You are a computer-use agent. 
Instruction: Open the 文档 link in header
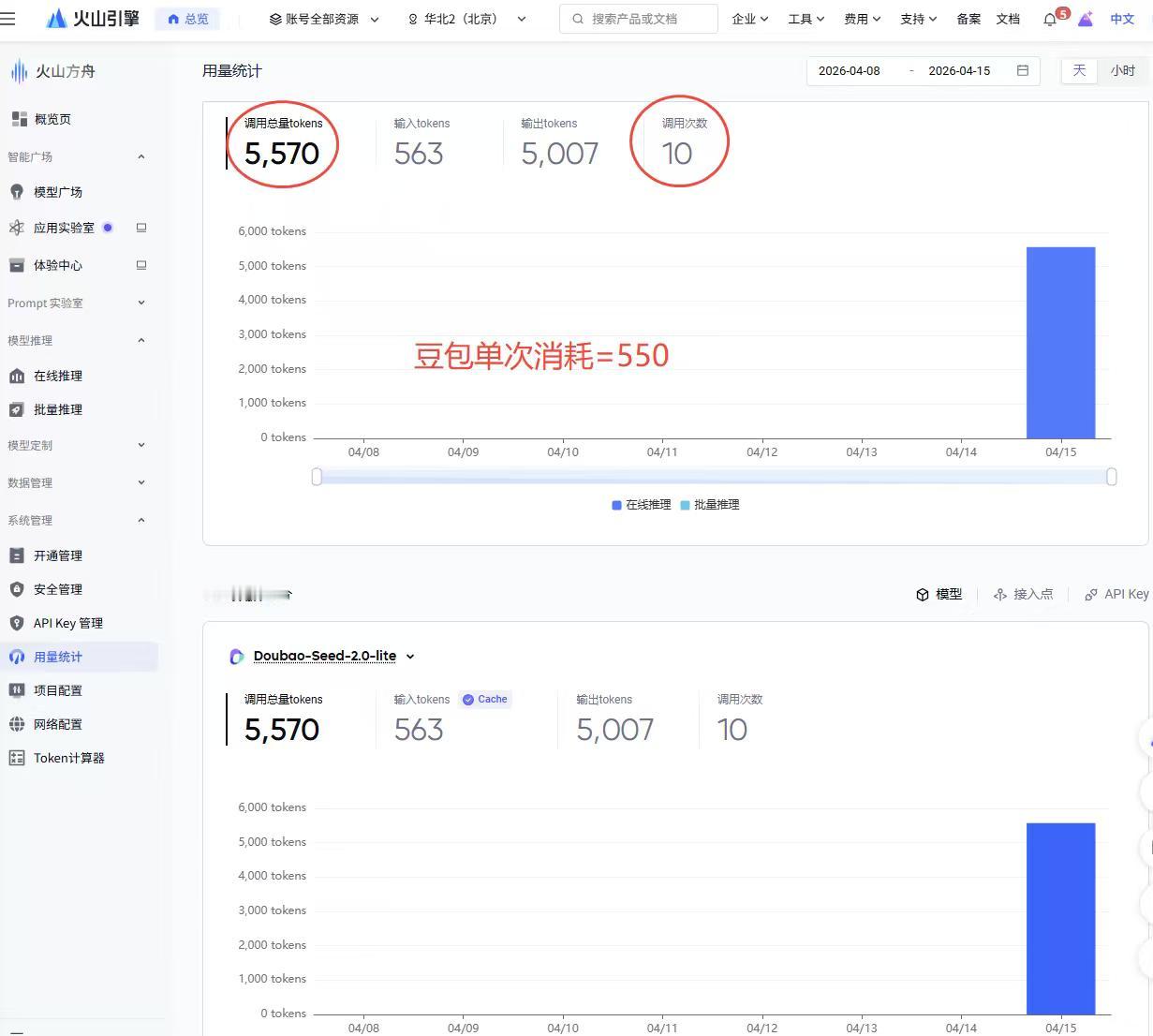(1008, 19)
